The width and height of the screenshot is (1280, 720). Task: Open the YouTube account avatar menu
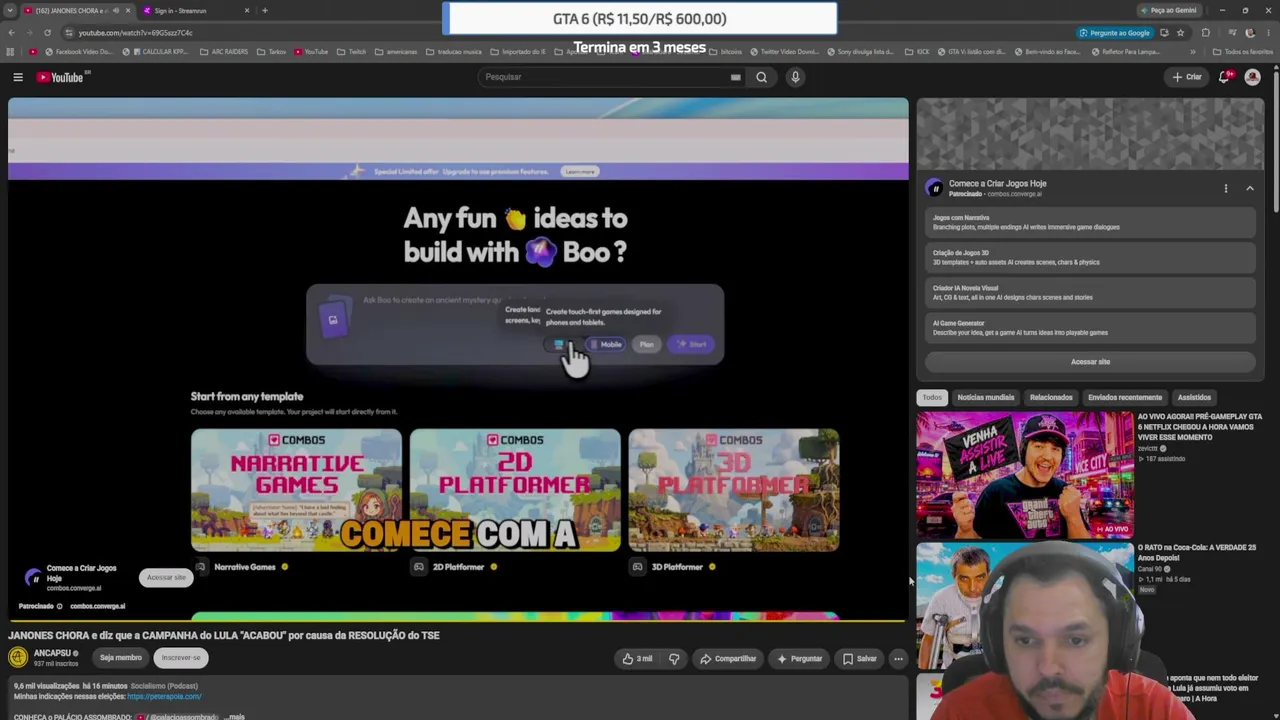coord(1252,77)
